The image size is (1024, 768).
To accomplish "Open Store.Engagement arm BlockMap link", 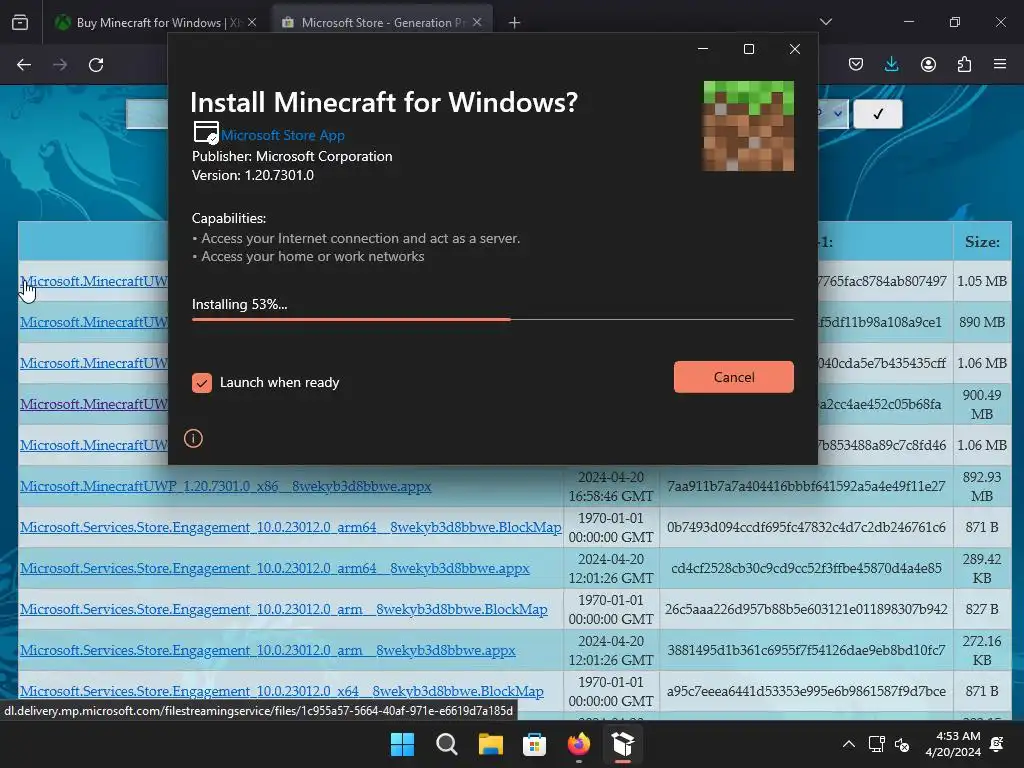I will (283, 610).
